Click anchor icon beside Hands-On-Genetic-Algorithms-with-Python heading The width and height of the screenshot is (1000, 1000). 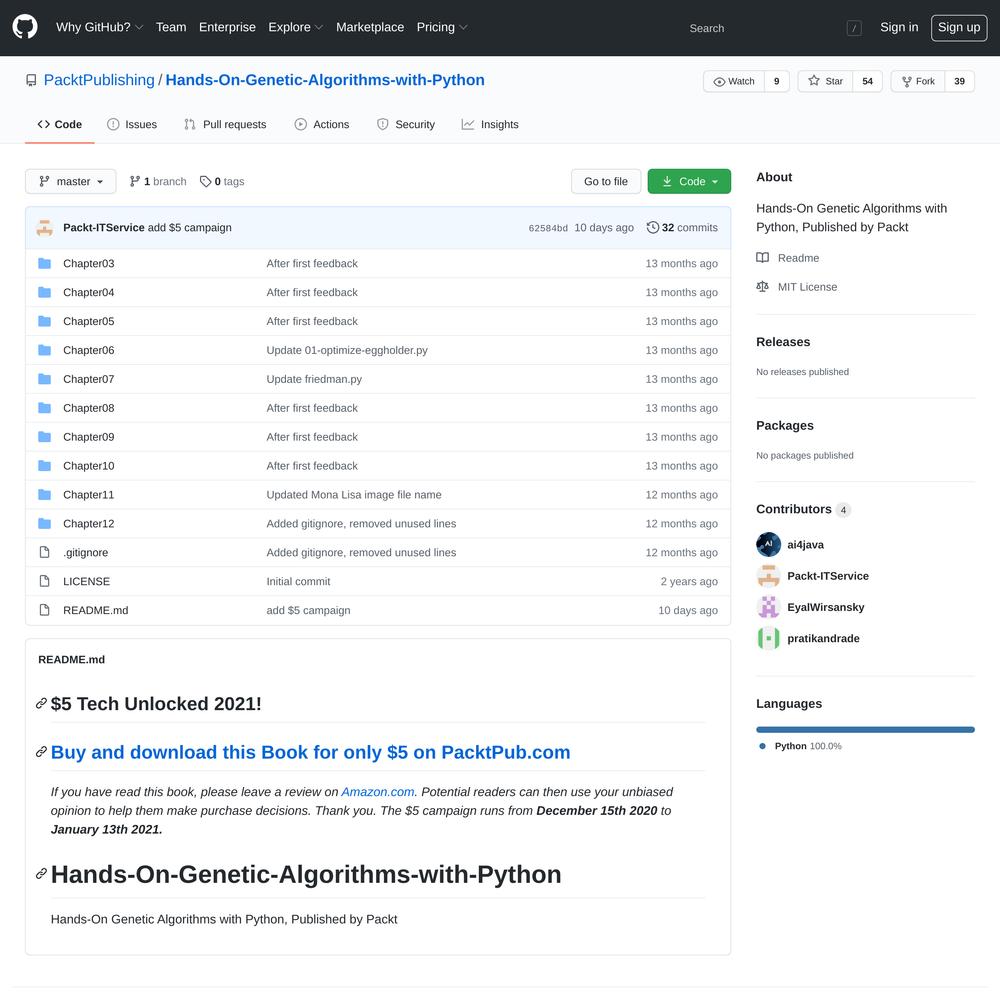pyautogui.click(x=41, y=874)
